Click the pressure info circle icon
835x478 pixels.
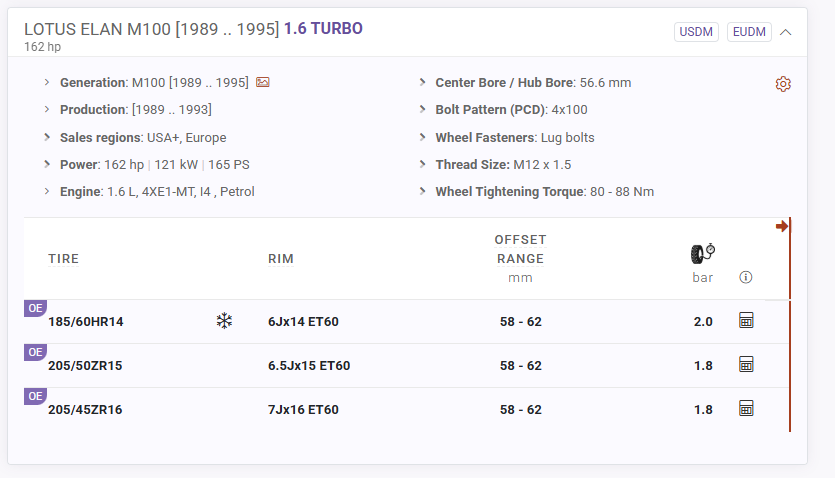pos(746,277)
